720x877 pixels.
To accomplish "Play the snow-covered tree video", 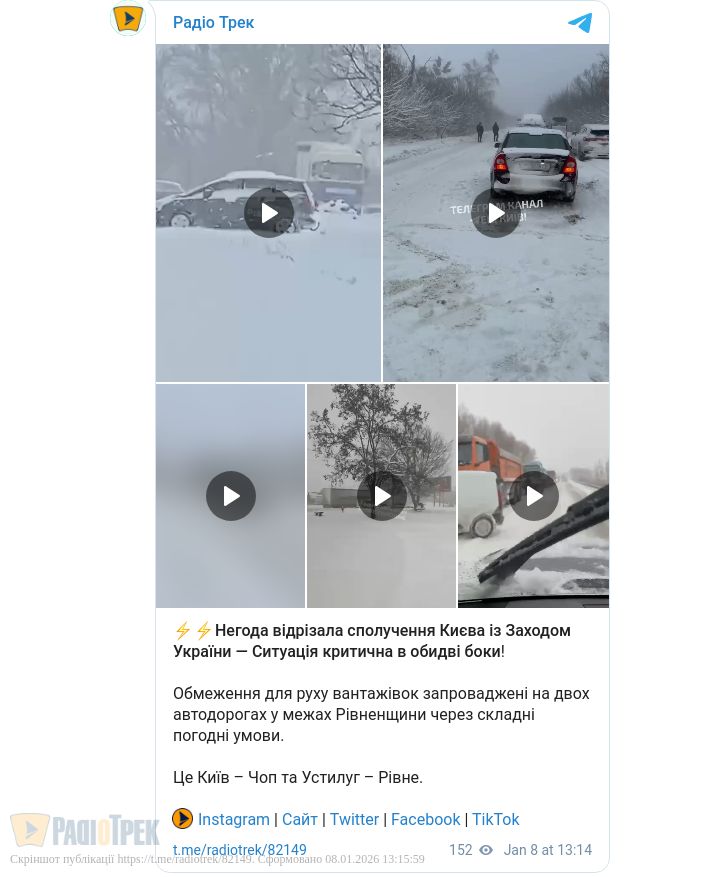I will [382, 496].
